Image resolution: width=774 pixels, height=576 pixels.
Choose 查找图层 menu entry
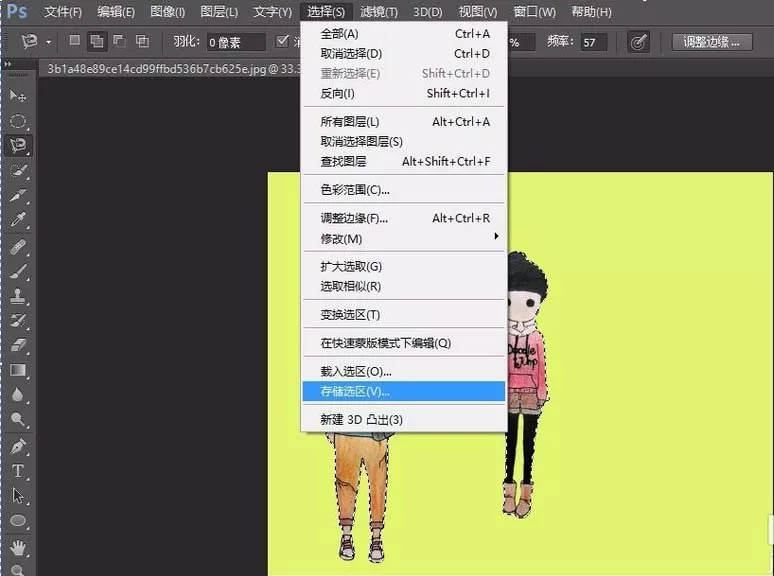point(404,161)
